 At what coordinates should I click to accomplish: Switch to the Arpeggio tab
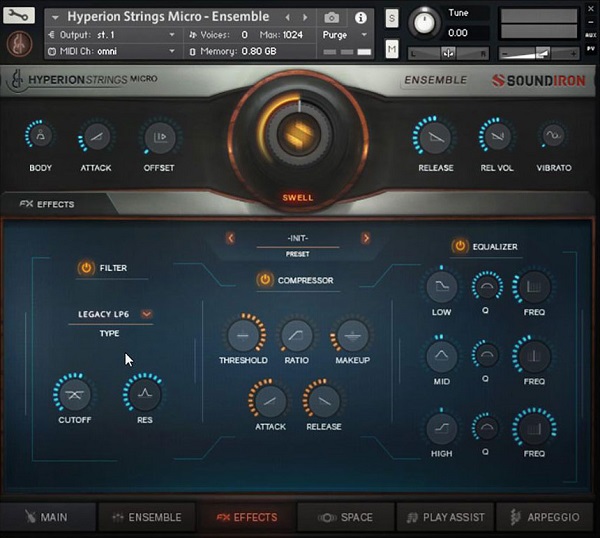pos(545,517)
